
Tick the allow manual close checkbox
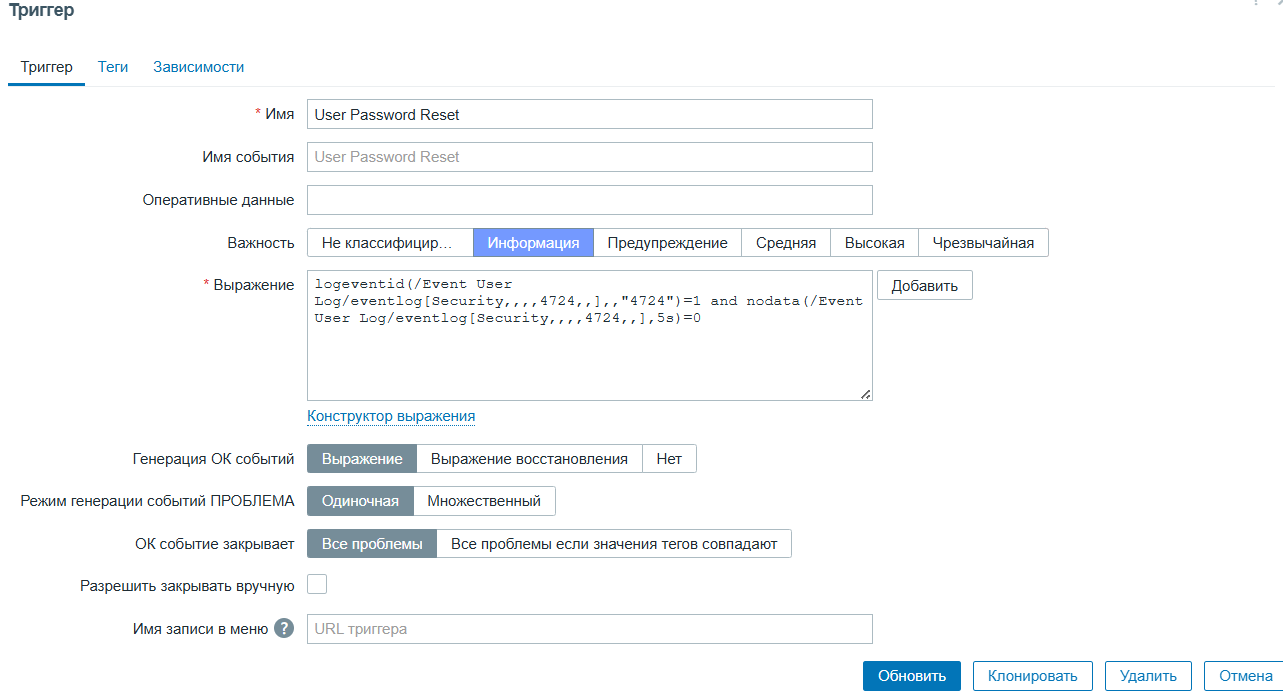point(317,585)
